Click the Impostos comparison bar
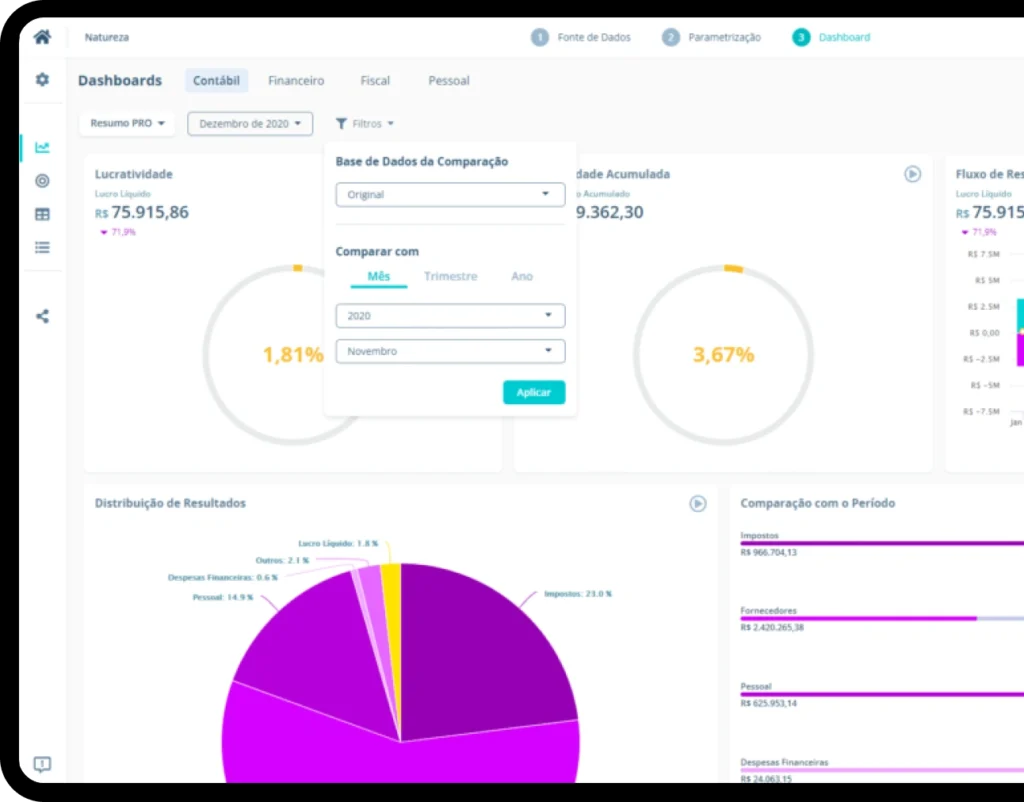 coord(882,543)
